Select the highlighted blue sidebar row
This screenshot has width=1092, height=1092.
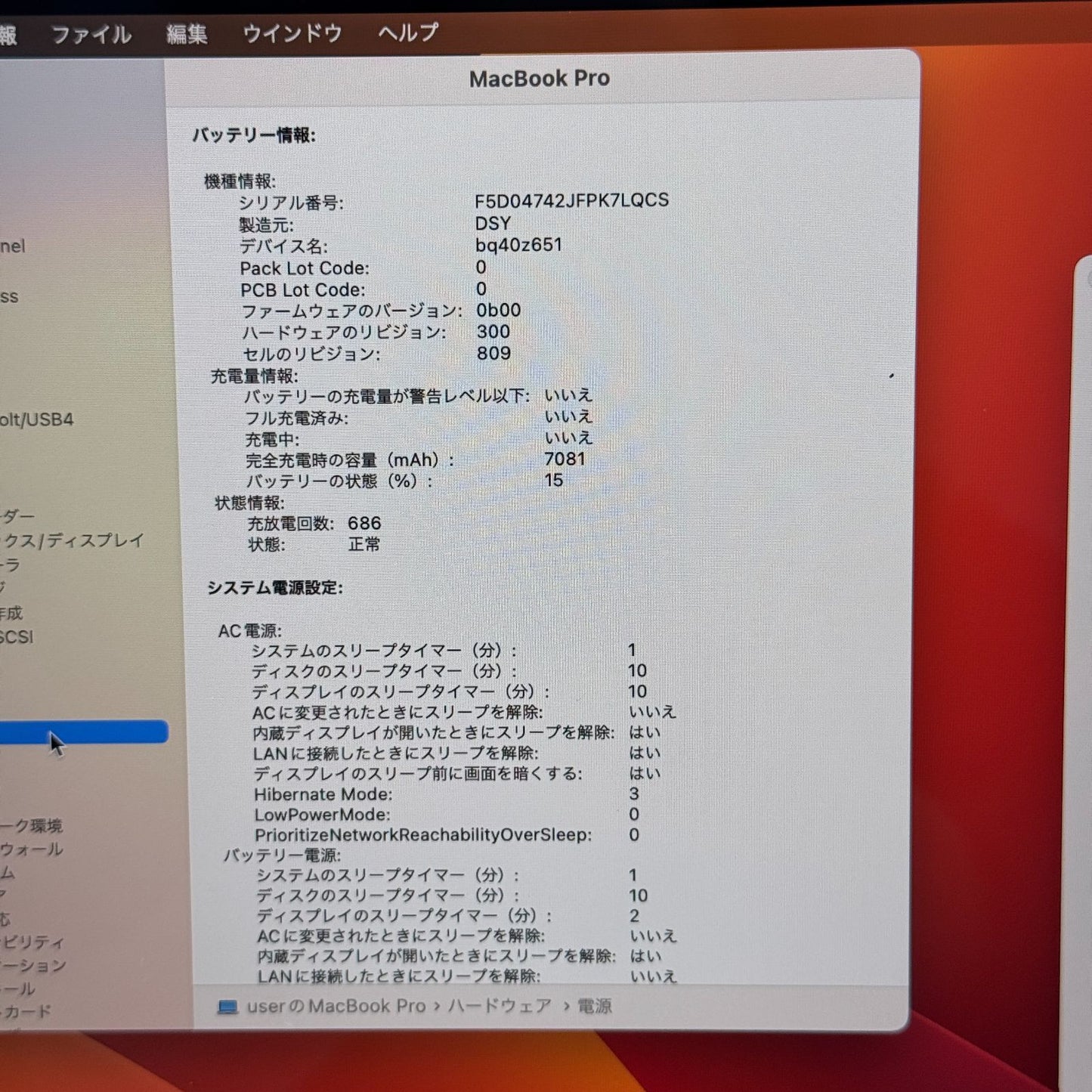84,732
